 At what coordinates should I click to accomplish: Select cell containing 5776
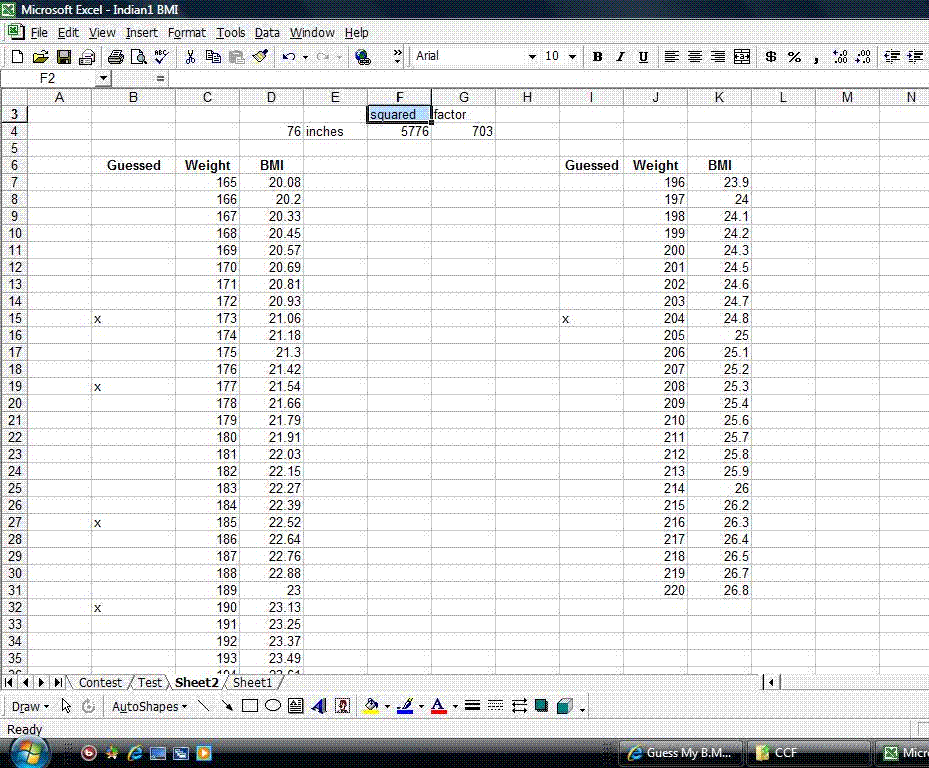399,131
